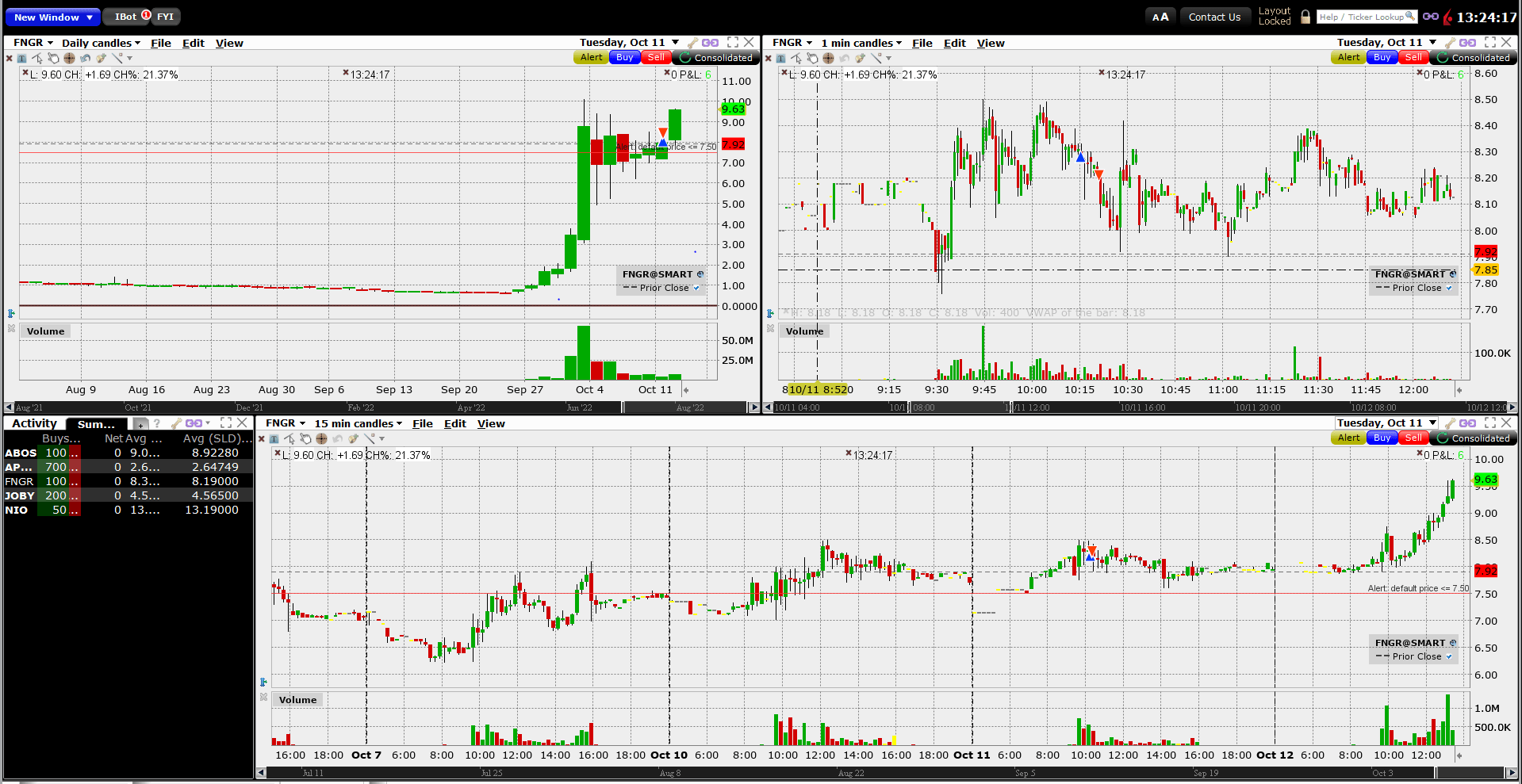Enable the crosshair tool in 1 min chart
The image size is (1522, 784).
tap(828, 59)
